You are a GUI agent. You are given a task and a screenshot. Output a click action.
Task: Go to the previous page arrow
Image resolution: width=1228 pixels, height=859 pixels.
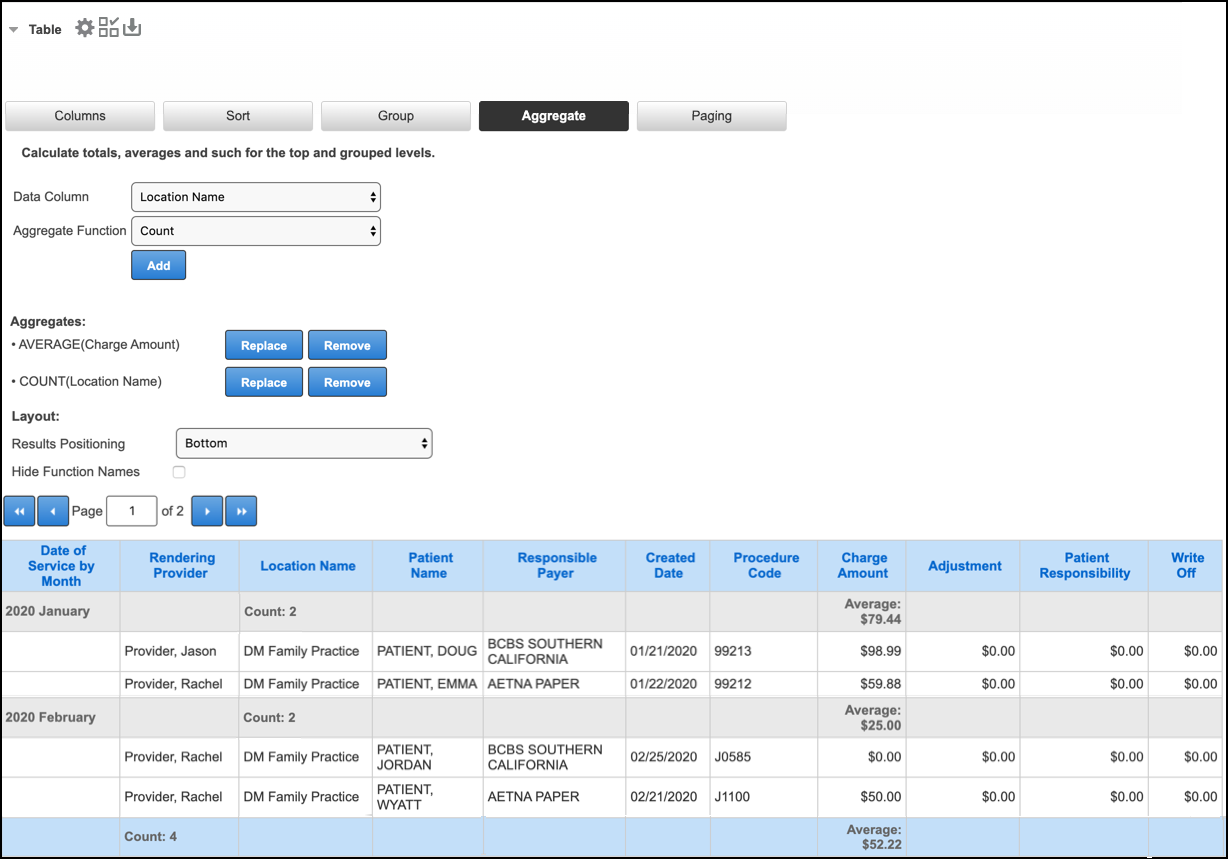point(53,511)
